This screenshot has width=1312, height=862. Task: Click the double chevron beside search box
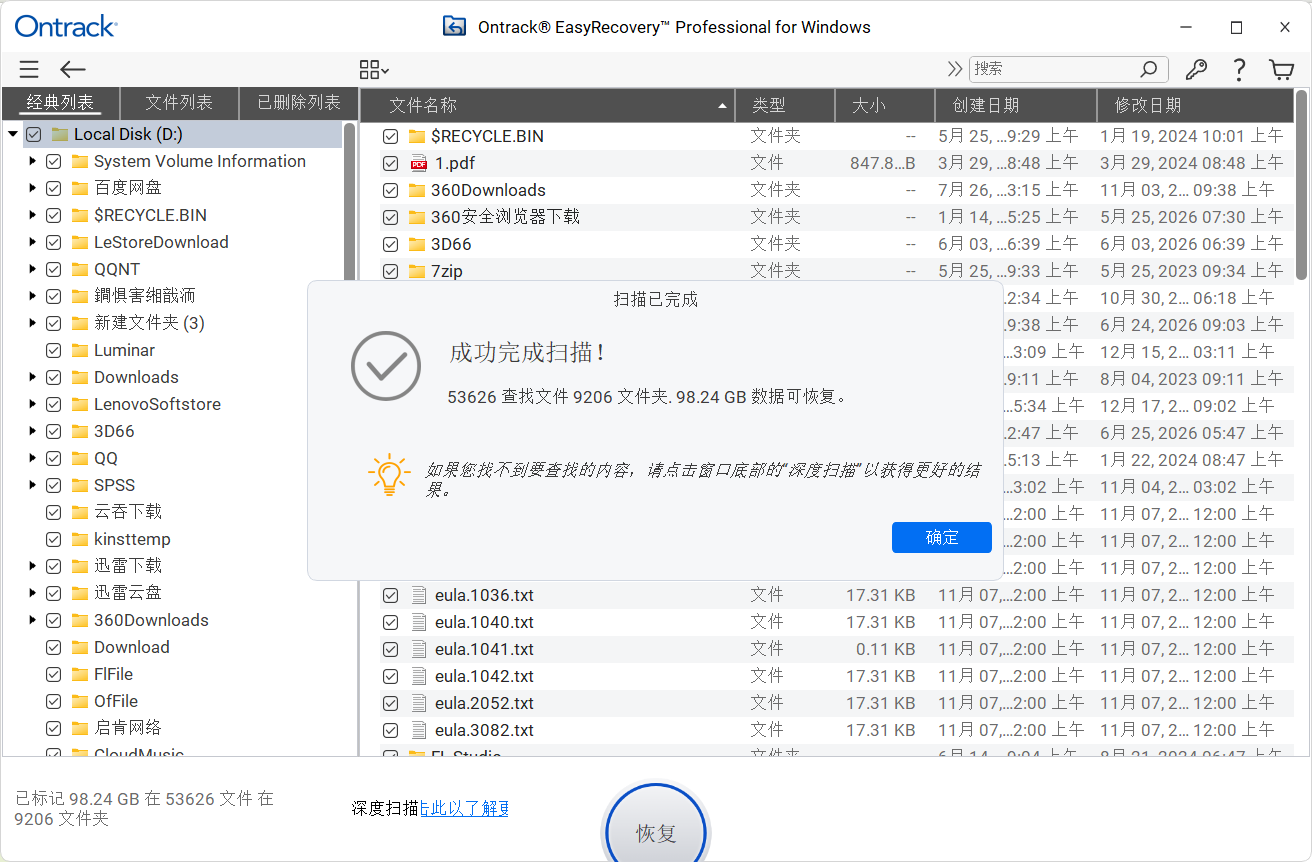955,69
